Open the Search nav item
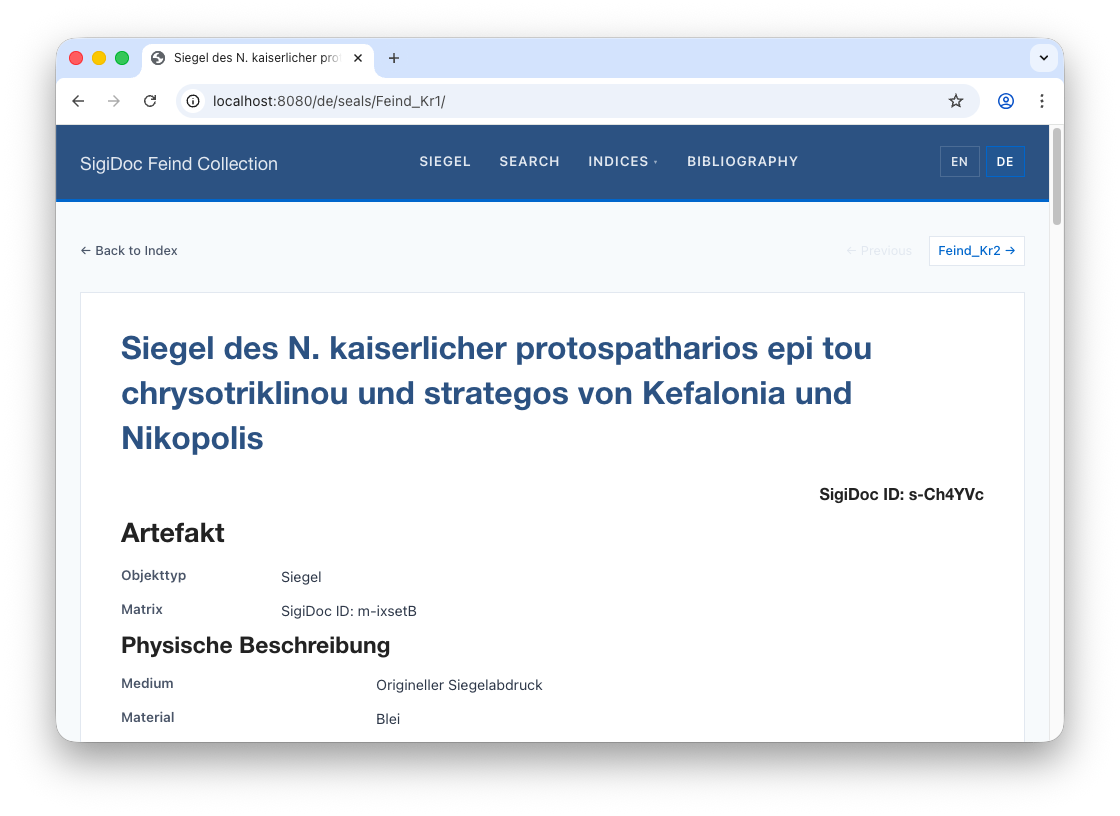Screen dimensions: 1120x816 [529, 162]
